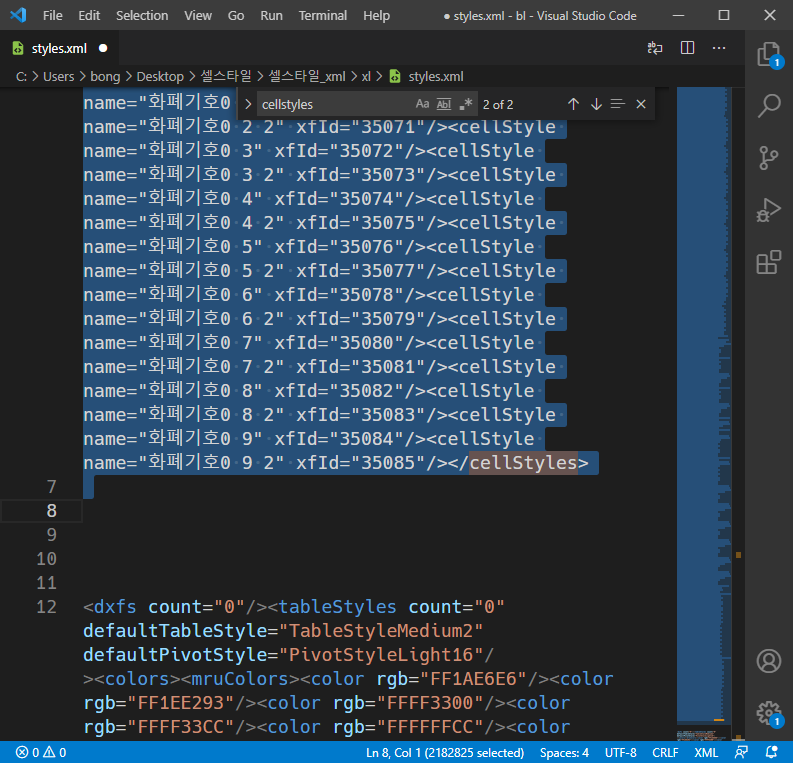The width and height of the screenshot is (793, 763).
Task: Open the Edit menu
Action: [89, 16]
